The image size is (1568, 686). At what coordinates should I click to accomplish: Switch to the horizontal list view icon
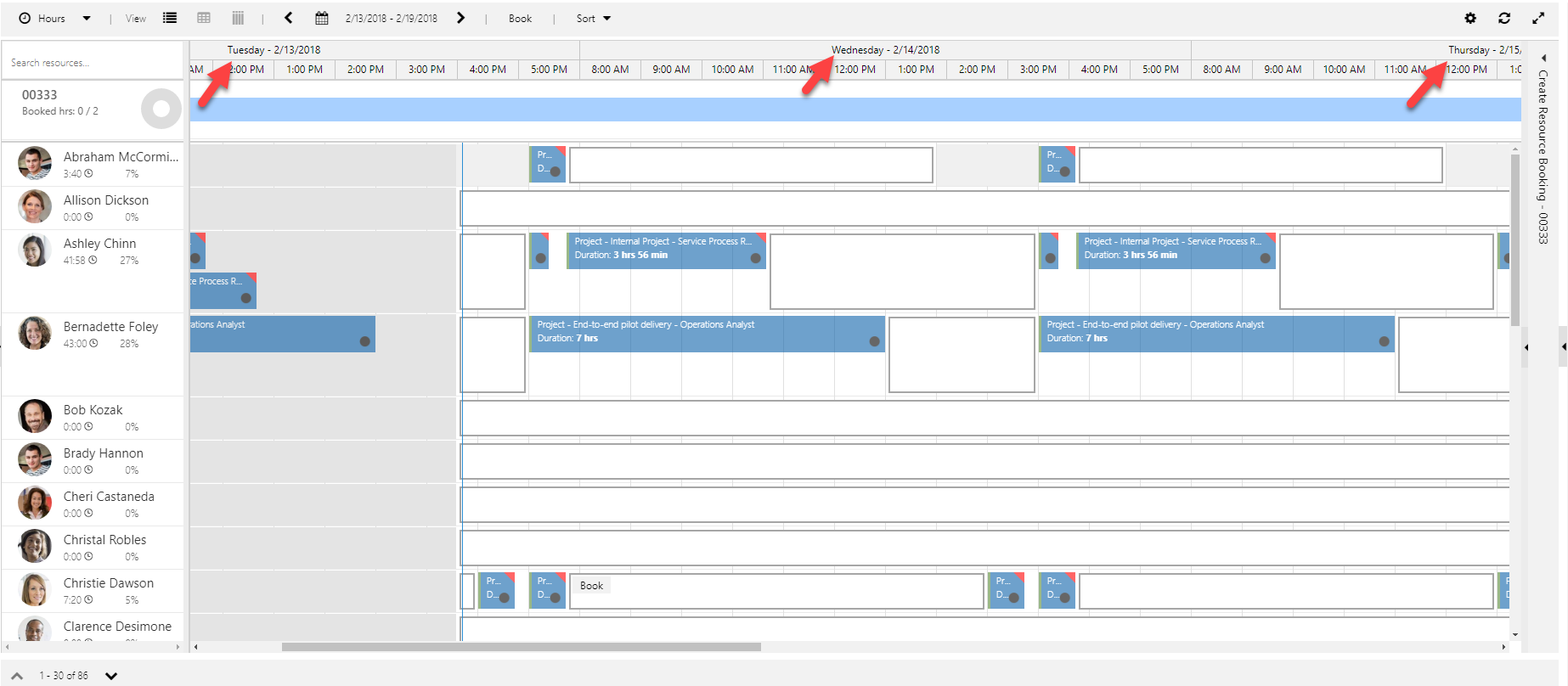(x=170, y=18)
